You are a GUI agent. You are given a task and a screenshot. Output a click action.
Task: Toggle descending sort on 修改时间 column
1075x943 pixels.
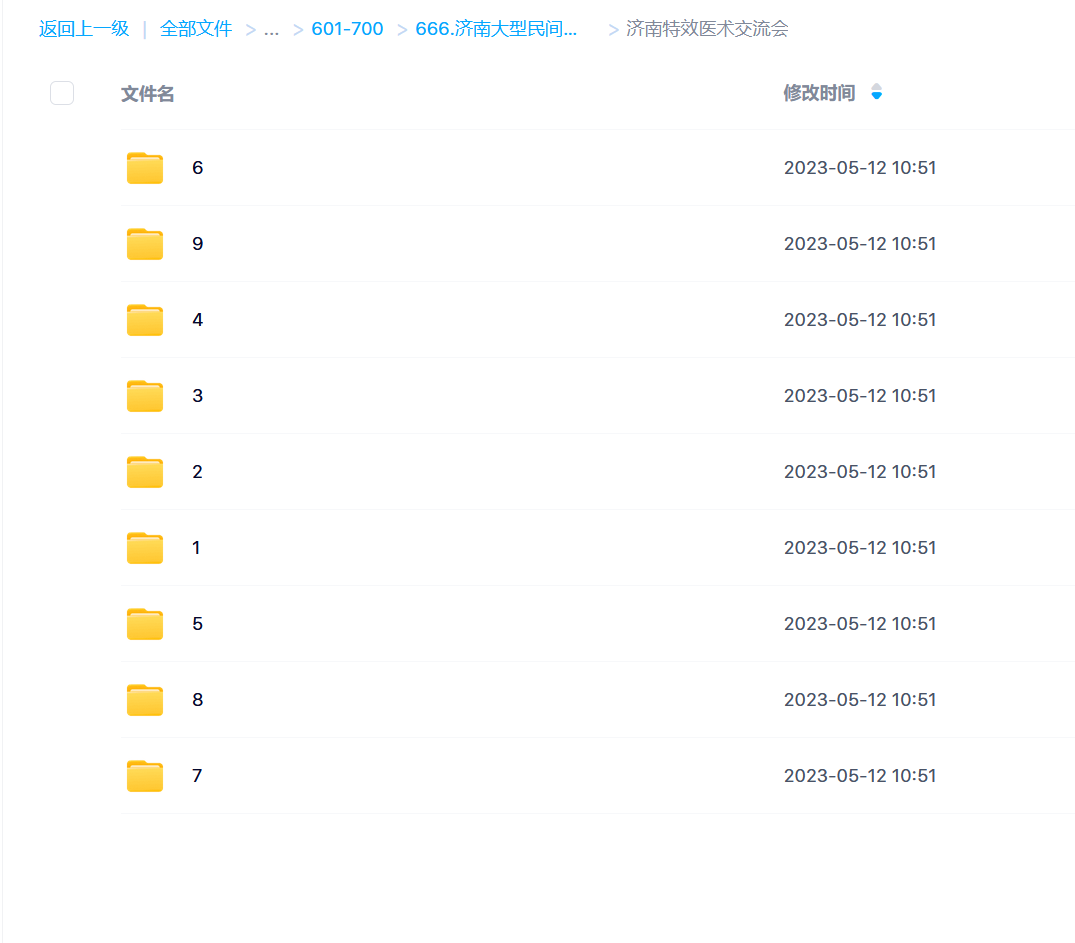coord(875,97)
